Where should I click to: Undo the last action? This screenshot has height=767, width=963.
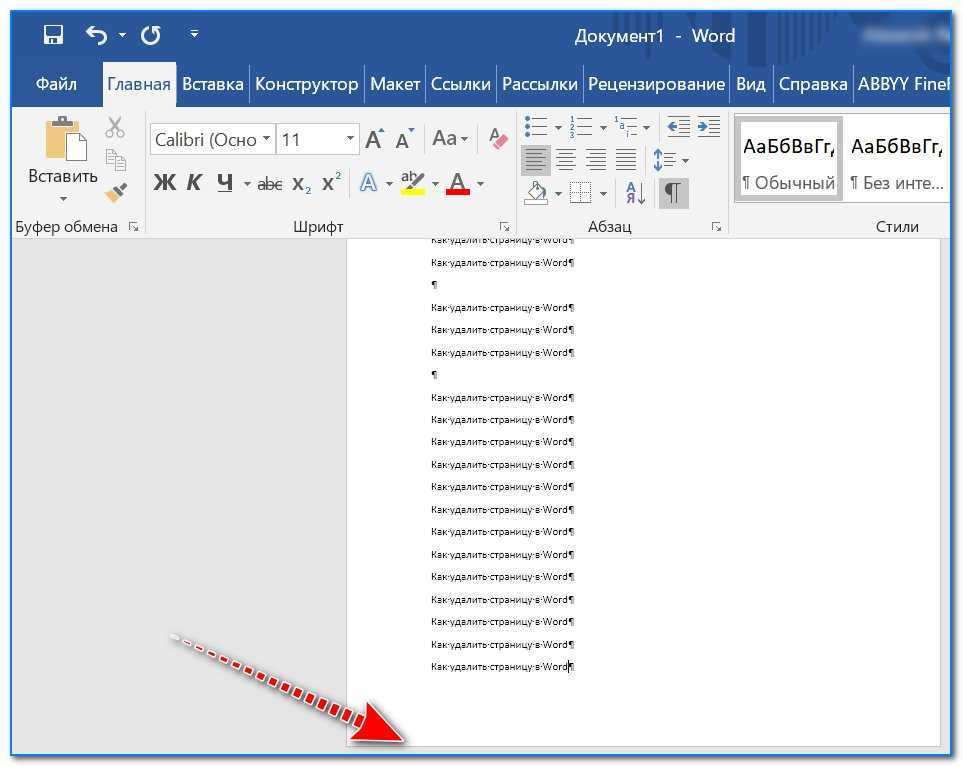(96, 35)
